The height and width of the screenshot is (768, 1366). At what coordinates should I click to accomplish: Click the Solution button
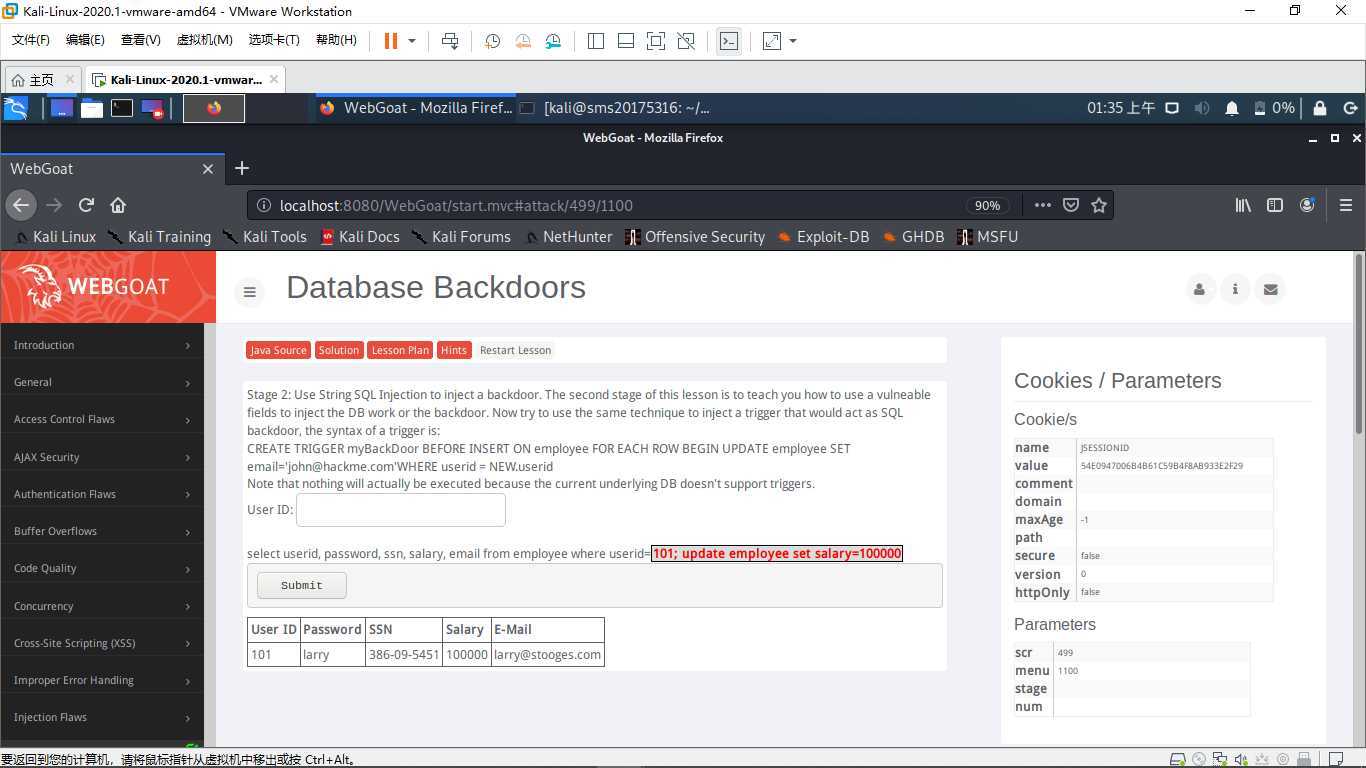point(339,350)
